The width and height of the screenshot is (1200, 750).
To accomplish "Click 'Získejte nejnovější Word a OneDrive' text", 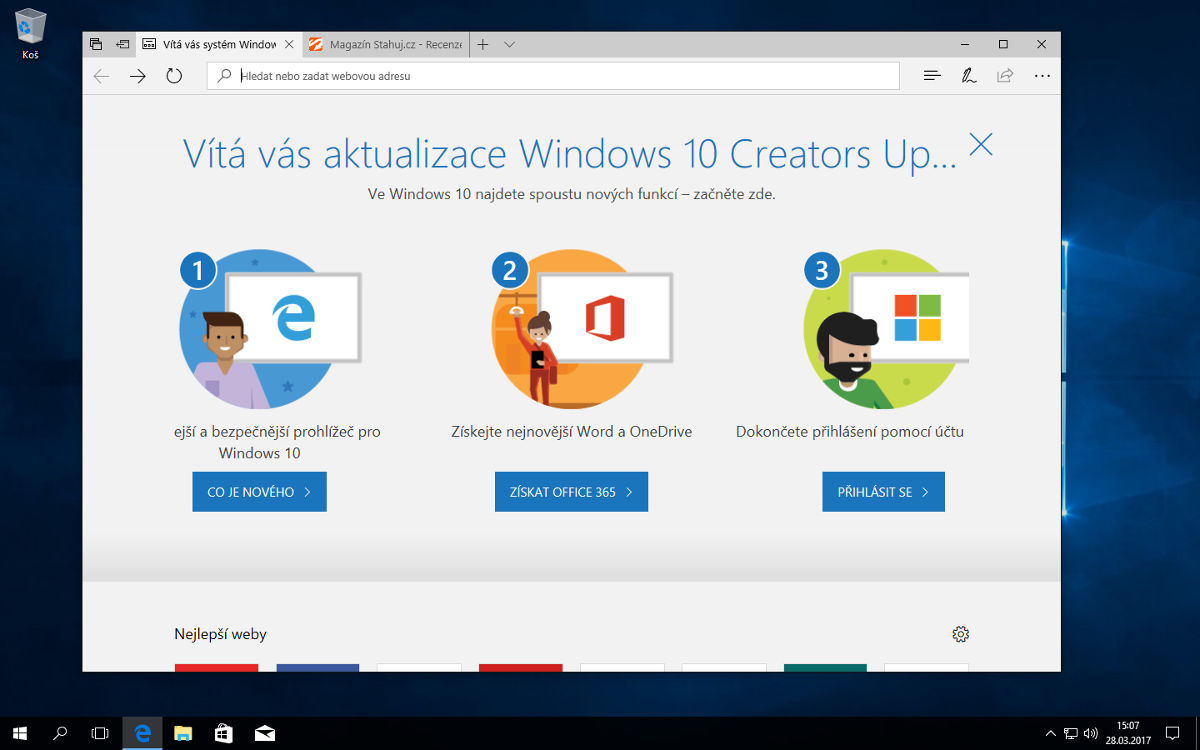I will 571,432.
